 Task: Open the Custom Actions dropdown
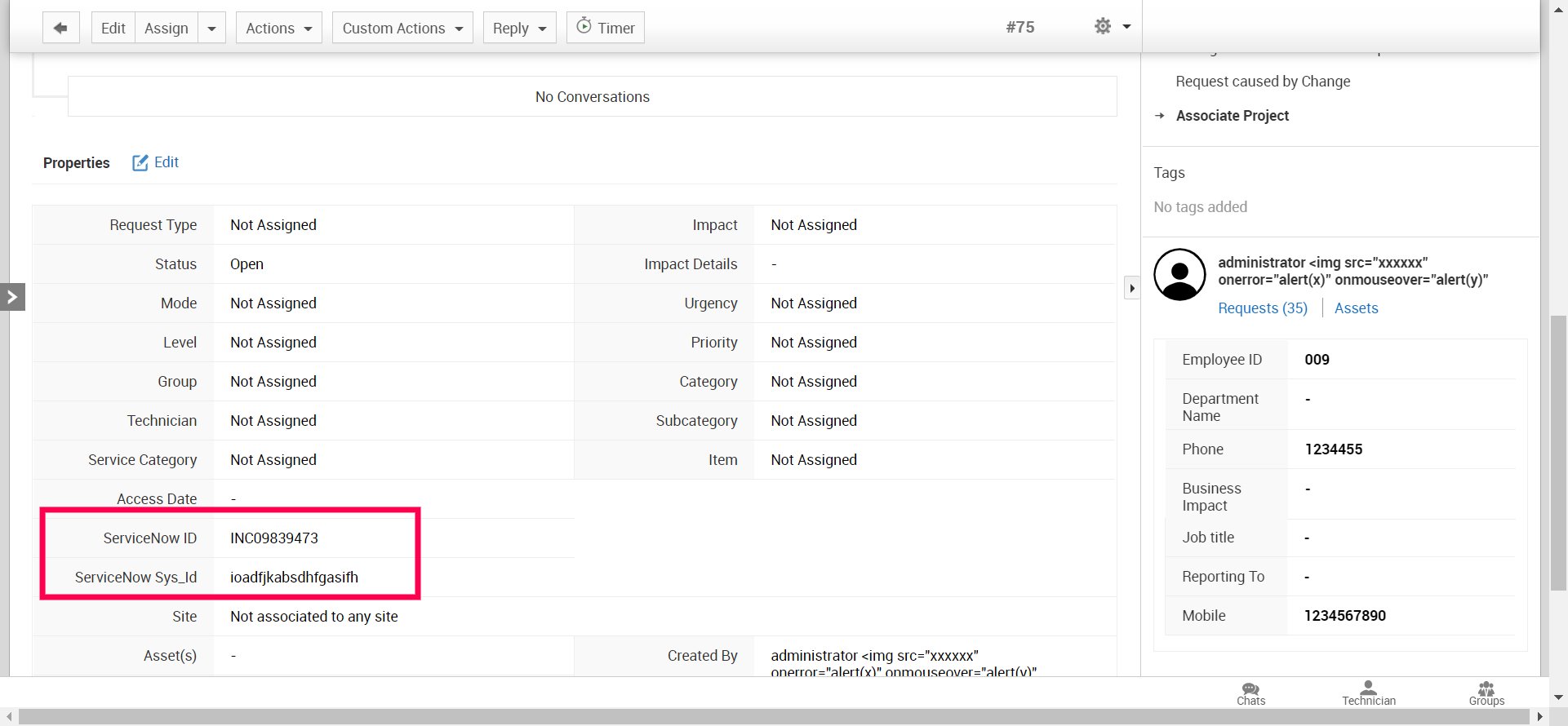[x=402, y=28]
